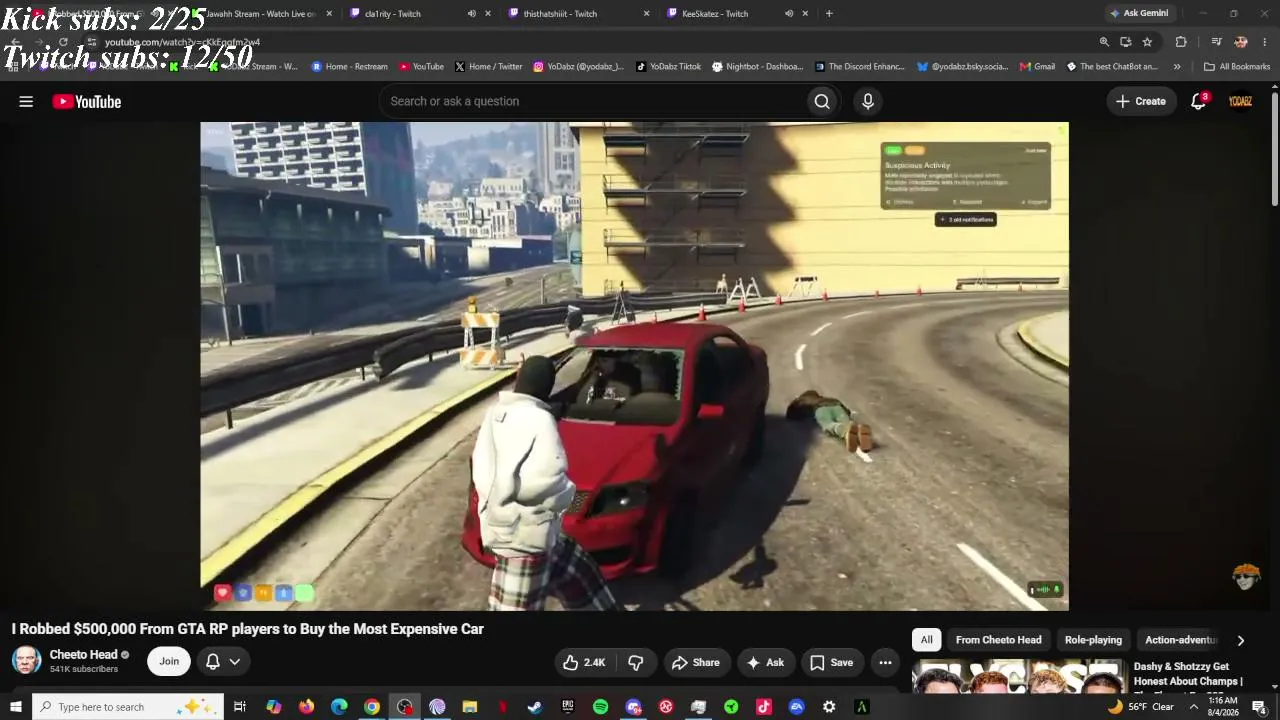Open Spotify from the taskbar
The height and width of the screenshot is (720, 1280).
[600, 707]
